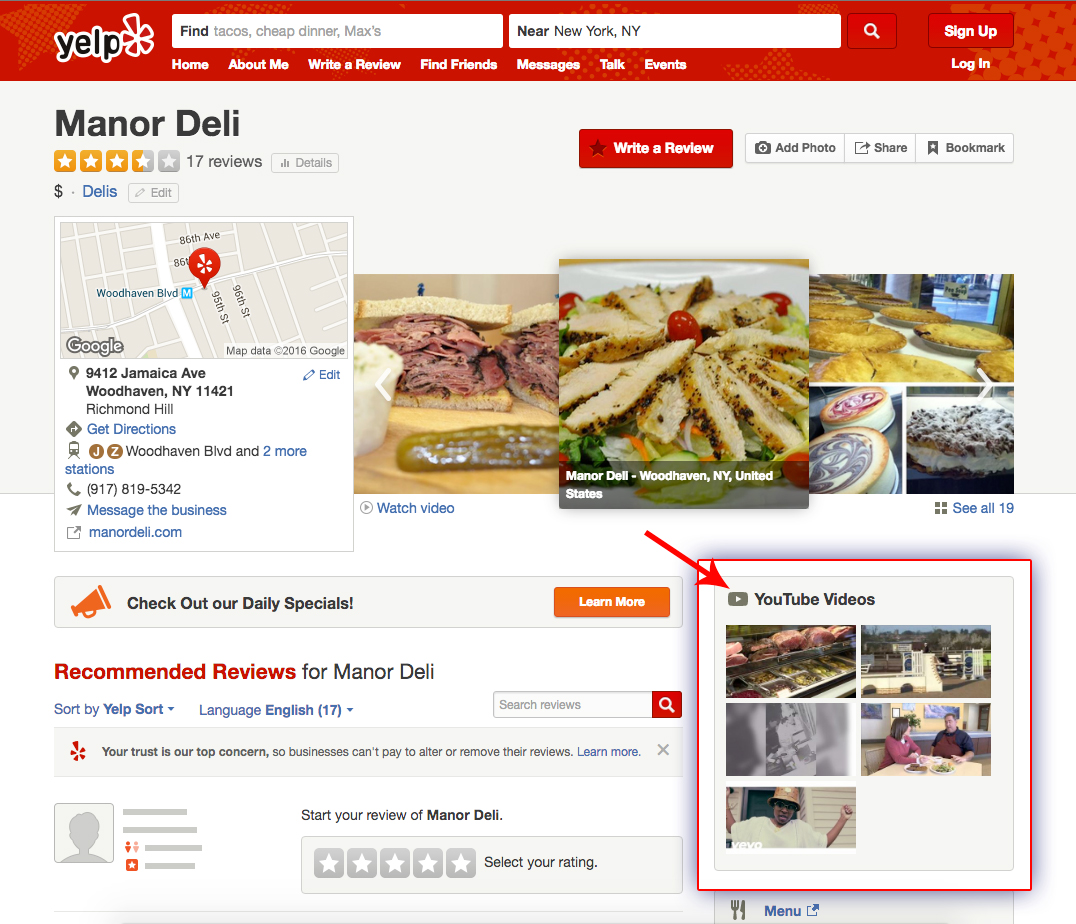Click the search reviews magnifier button

pyautogui.click(x=666, y=704)
